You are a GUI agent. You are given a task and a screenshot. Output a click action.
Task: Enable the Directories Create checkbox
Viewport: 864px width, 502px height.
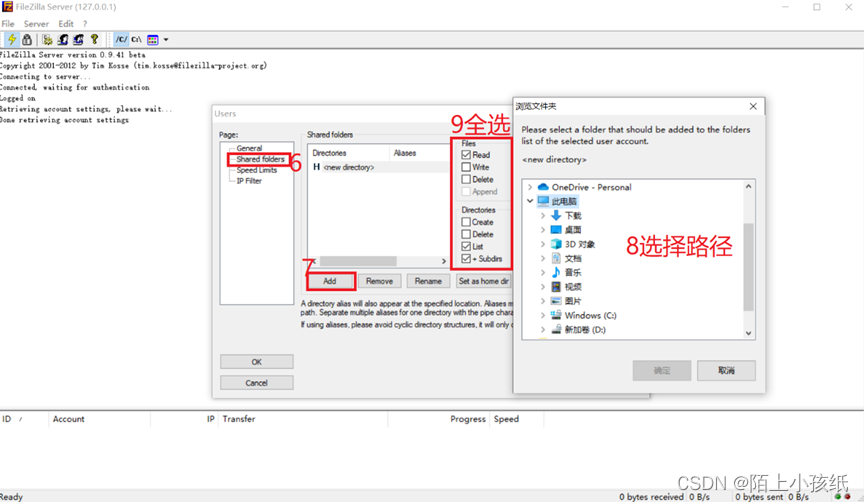pos(466,222)
